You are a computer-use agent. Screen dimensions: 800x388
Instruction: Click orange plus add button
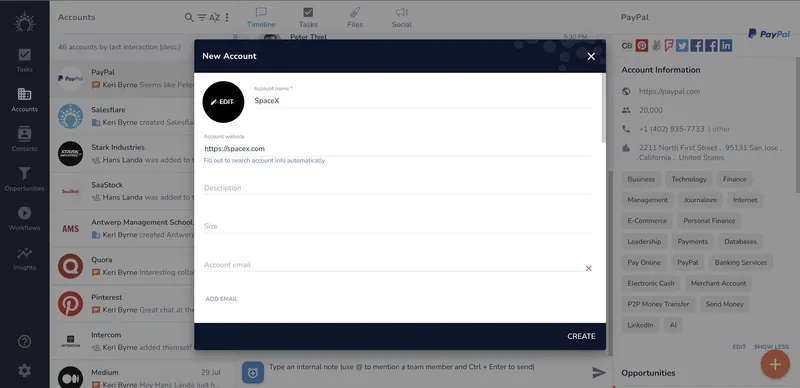(775, 365)
